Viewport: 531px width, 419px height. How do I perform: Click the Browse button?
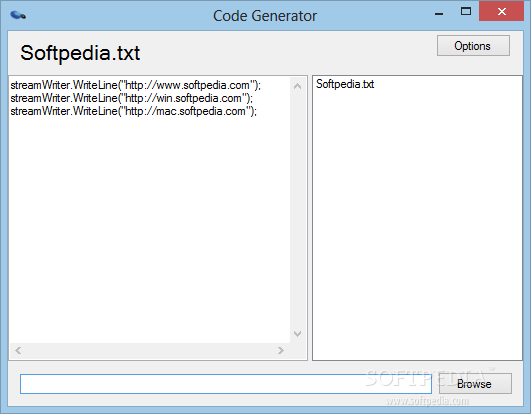click(x=475, y=384)
